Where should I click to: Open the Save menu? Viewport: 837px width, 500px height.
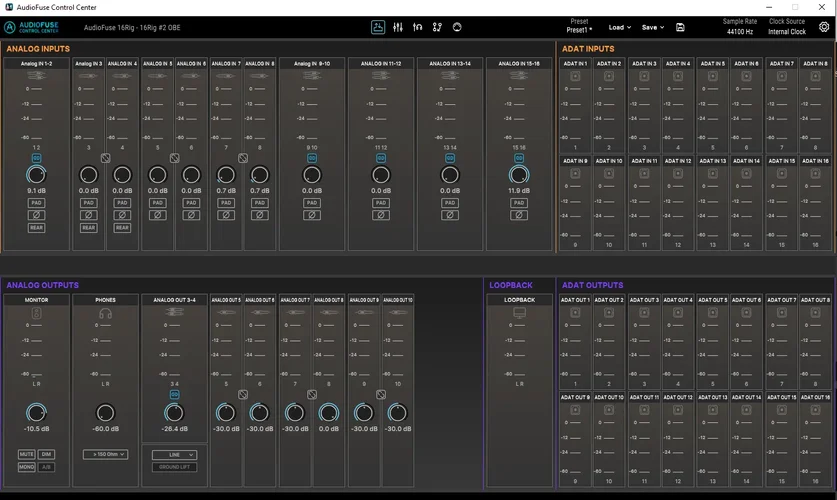pyautogui.click(x=652, y=28)
